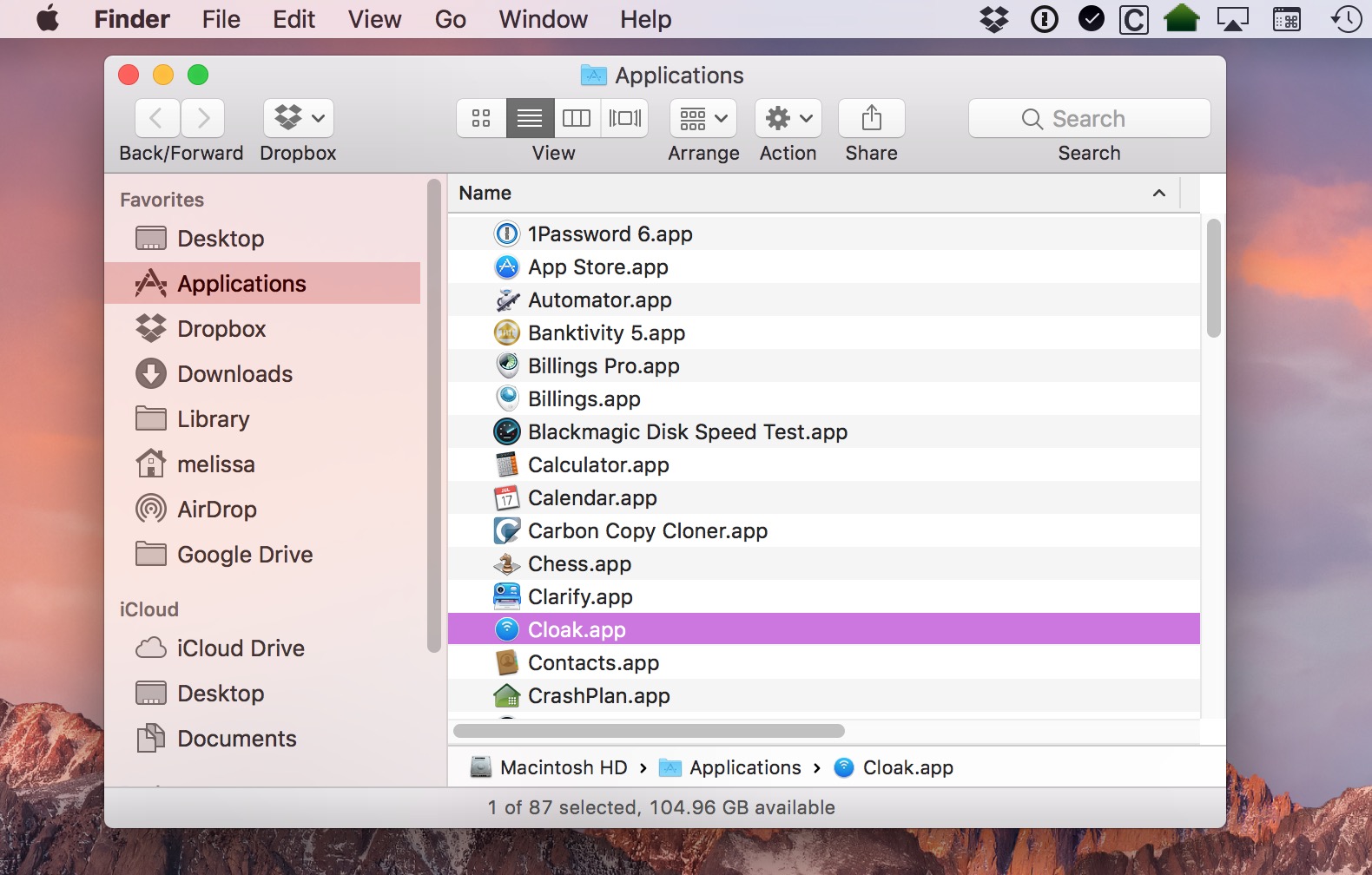The height and width of the screenshot is (875, 1372).
Task: Click Macintosh HD in the path bar
Action: tap(548, 767)
